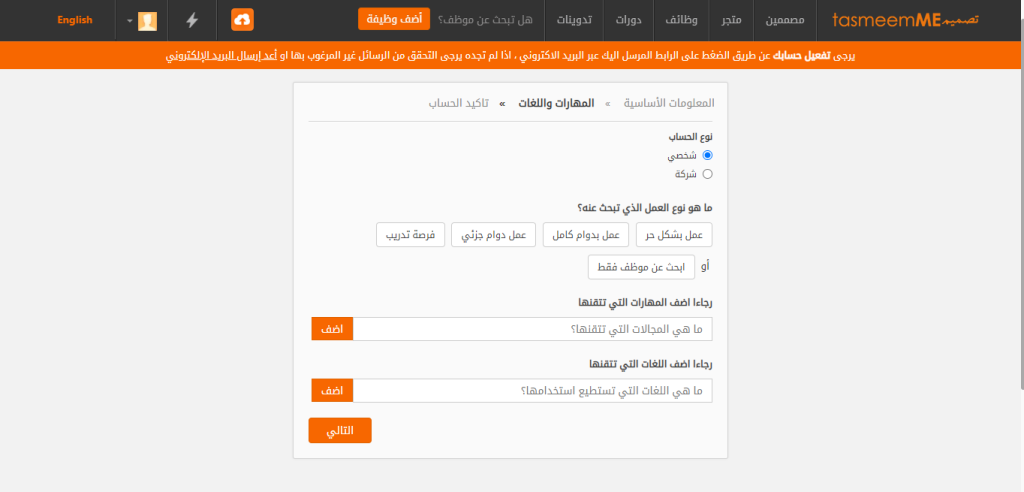Click the user avatar icon
The height and width of the screenshot is (492, 1024).
pyautogui.click(x=147, y=21)
